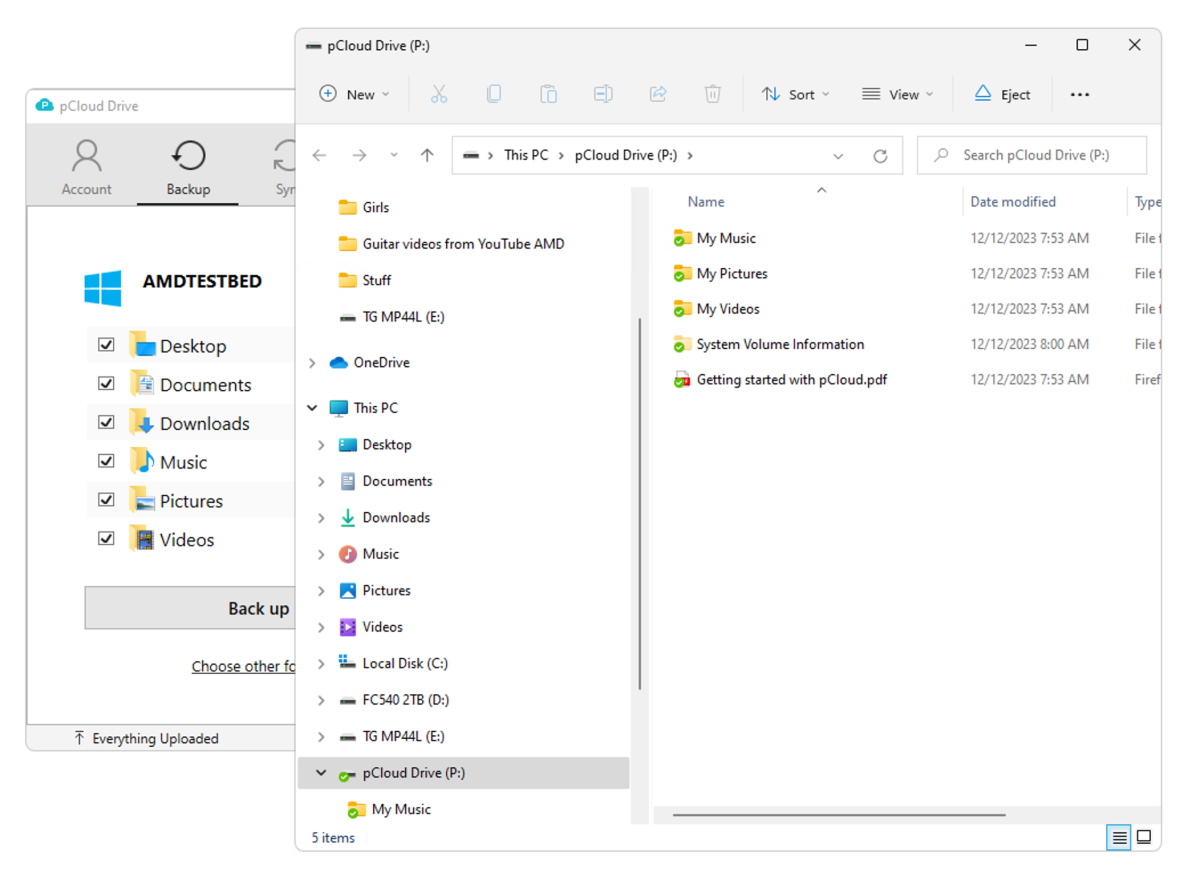Uncheck the Desktop backup checkbox
Viewport: 1200px width, 877px height.
106,345
